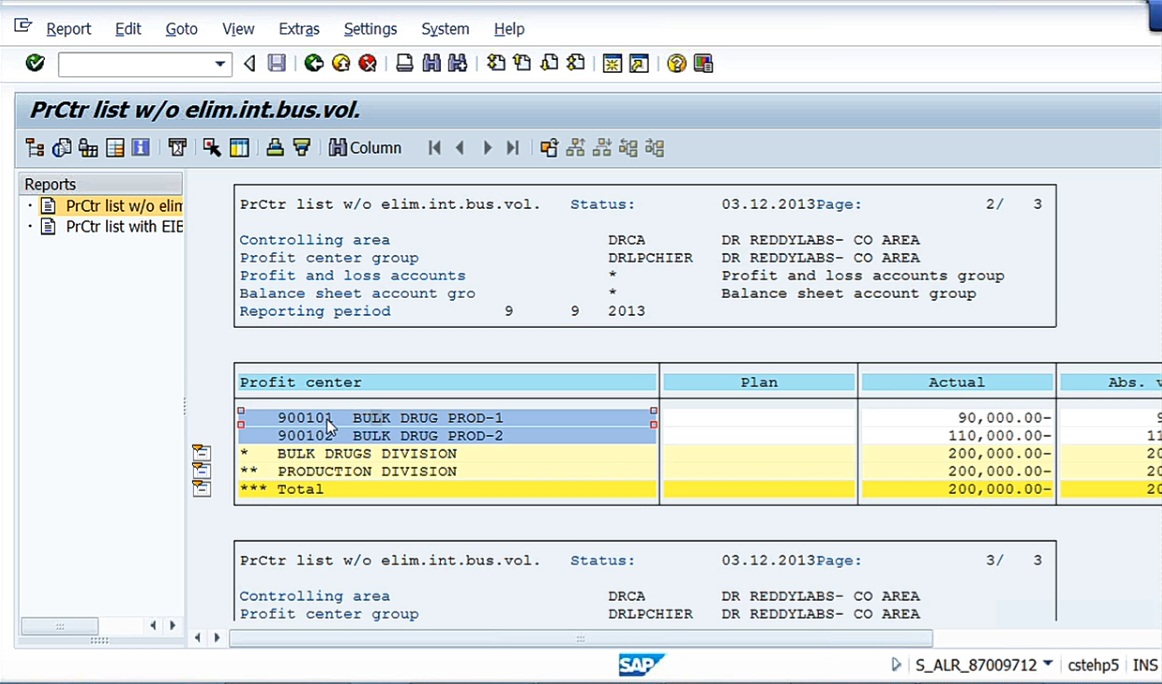Click the main report scroll-right arrow at the bottom
Viewport: 1162px width, 684px height.
(216, 637)
